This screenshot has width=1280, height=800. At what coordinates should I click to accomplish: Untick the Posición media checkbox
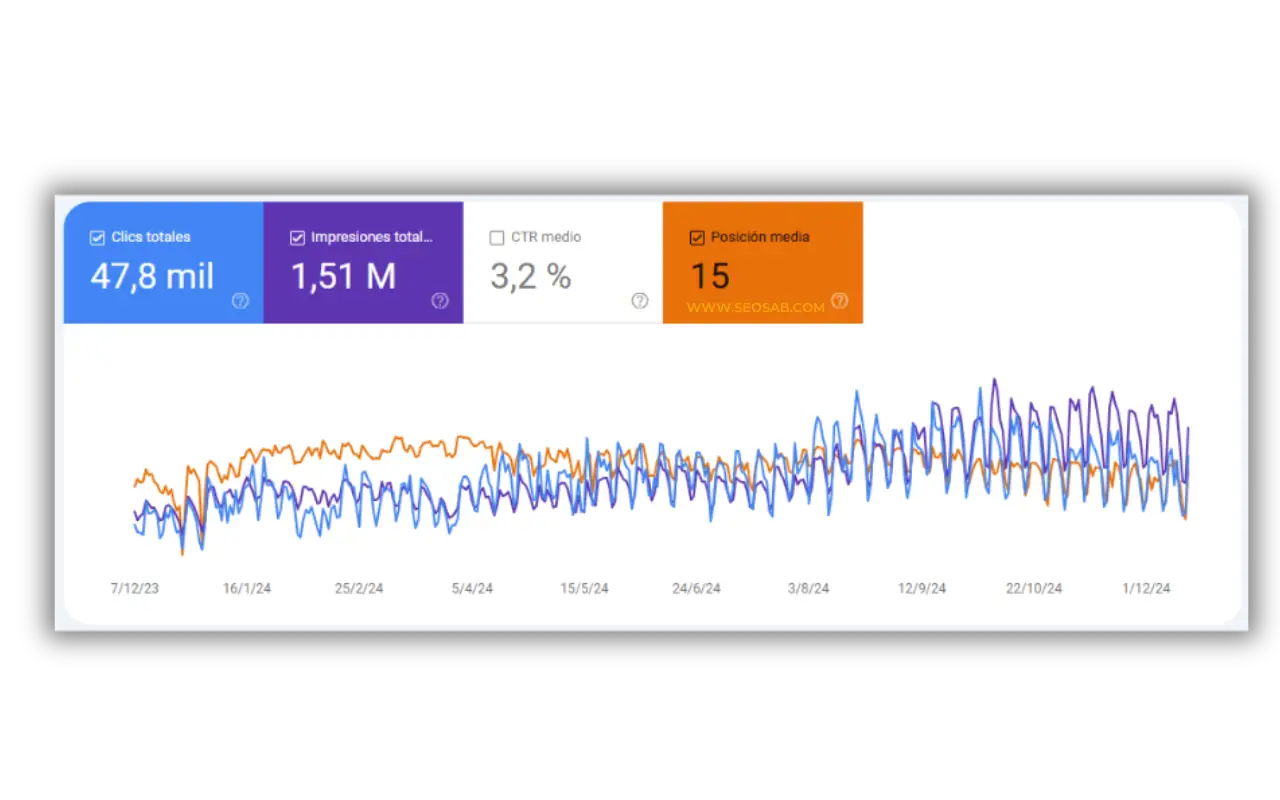point(697,238)
